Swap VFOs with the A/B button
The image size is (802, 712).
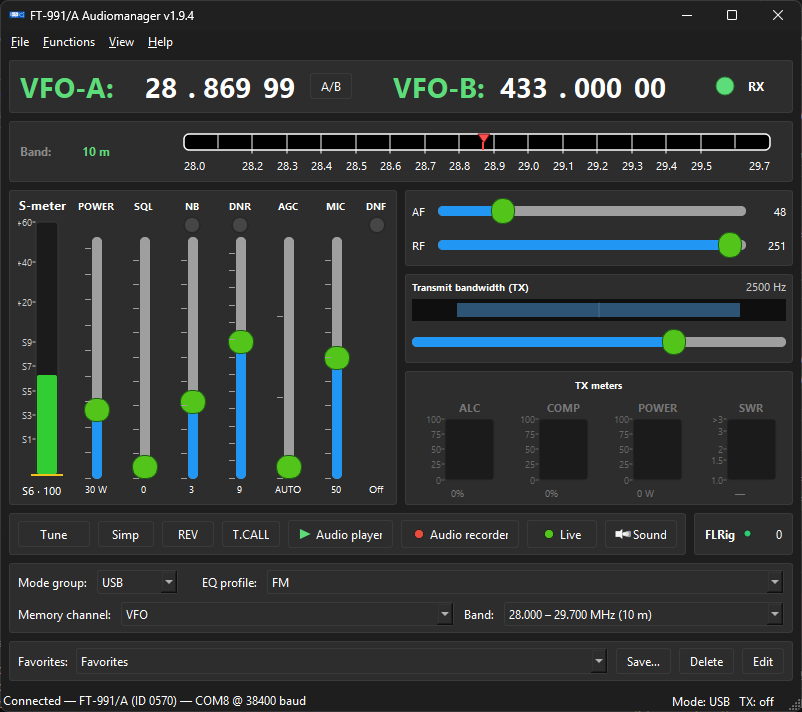(330, 87)
